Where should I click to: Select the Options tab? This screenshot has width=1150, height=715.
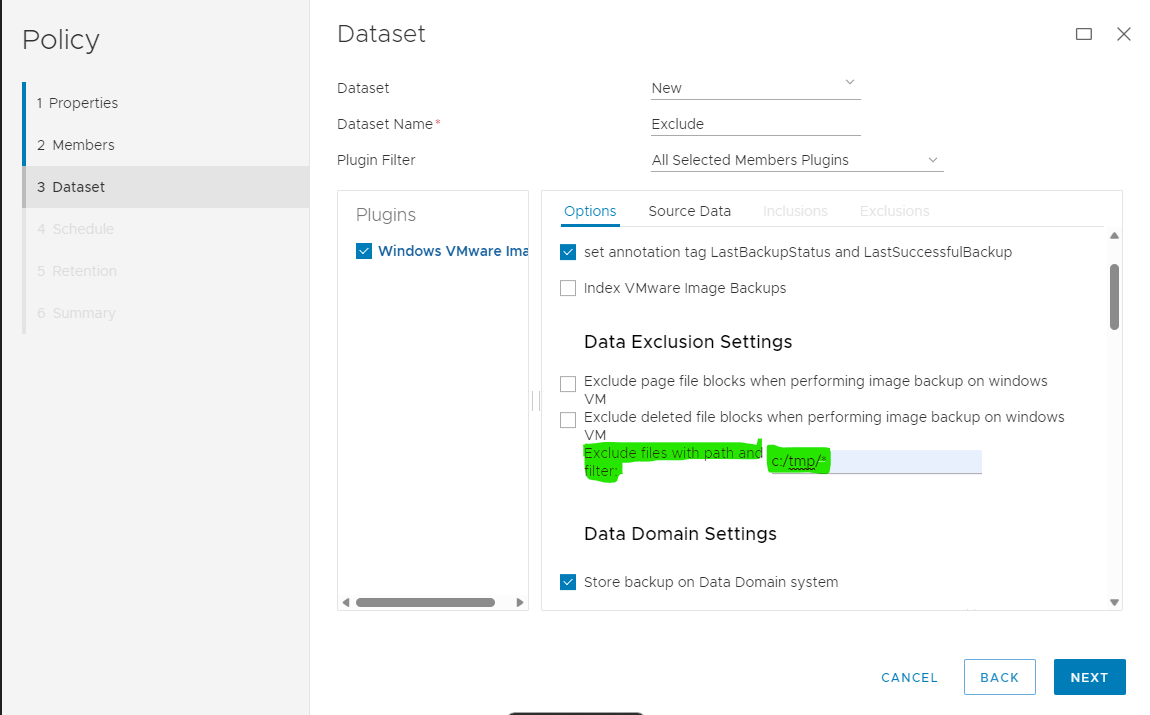590,211
